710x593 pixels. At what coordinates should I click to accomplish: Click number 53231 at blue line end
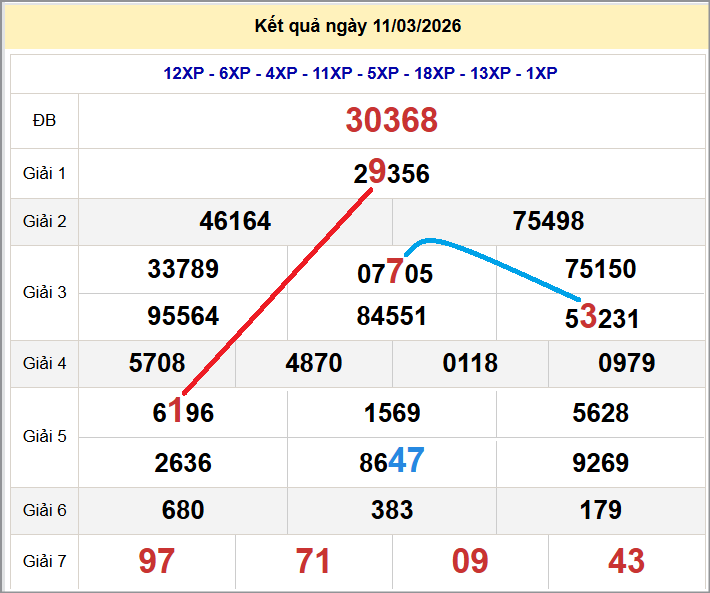(601, 318)
